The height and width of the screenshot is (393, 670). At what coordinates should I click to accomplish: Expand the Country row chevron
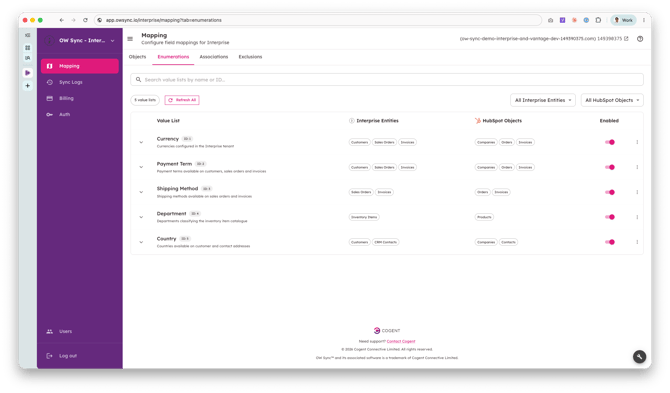click(141, 242)
